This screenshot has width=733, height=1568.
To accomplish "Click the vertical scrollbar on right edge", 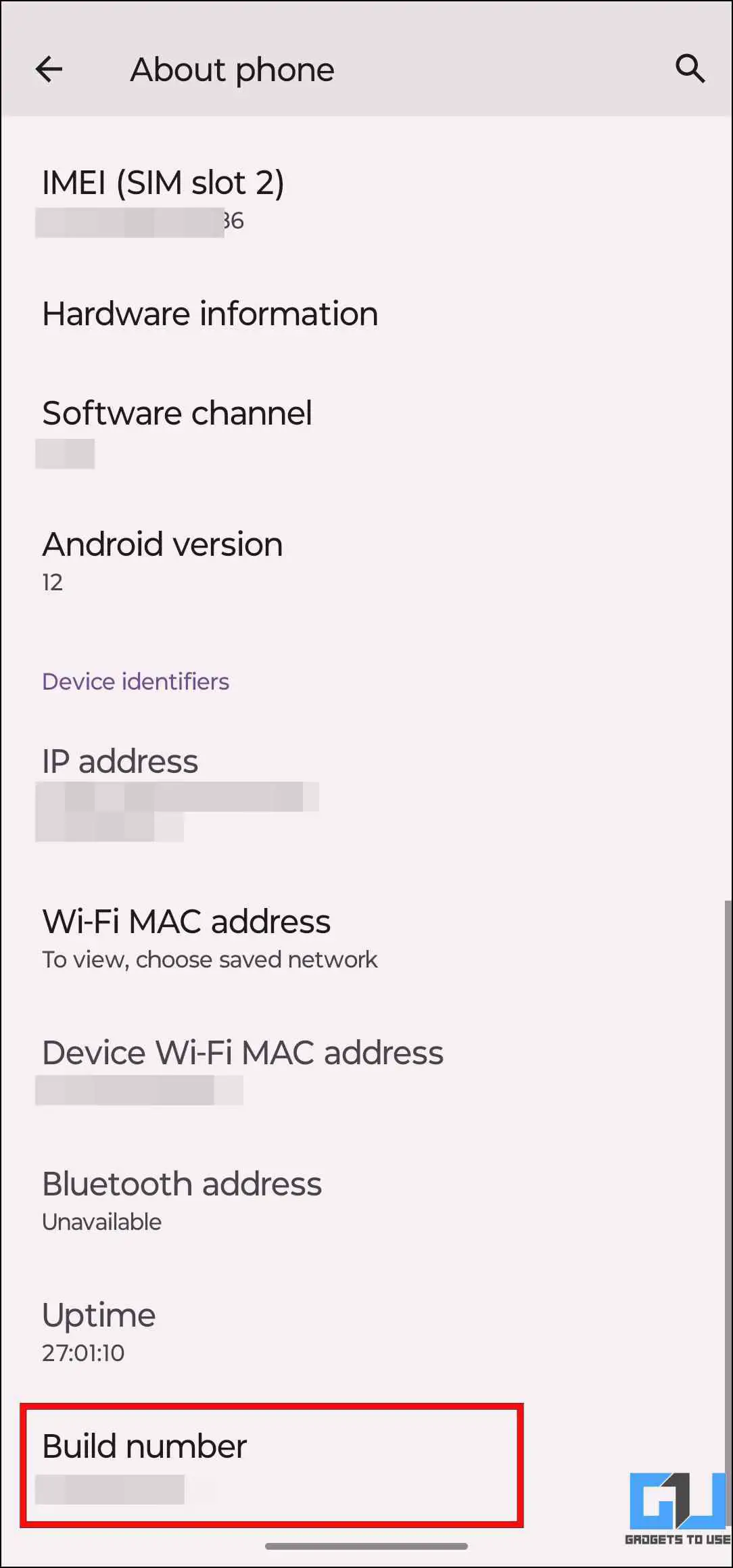I will tap(728, 1149).
